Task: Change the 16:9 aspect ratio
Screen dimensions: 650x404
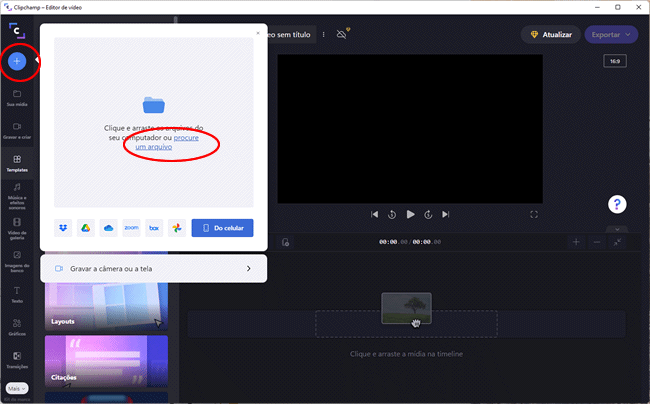Action: click(614, 62)
